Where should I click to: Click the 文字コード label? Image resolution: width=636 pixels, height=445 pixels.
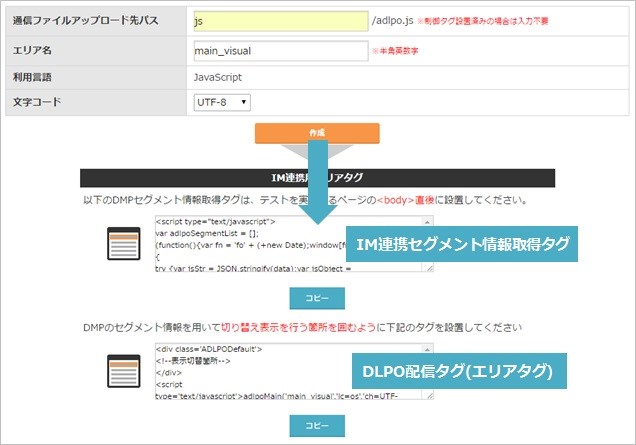point(37,101)
